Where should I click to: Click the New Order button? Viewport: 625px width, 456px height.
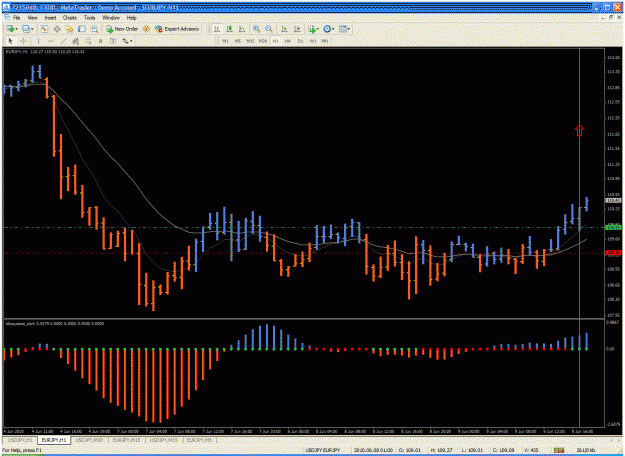click(122, 29)
